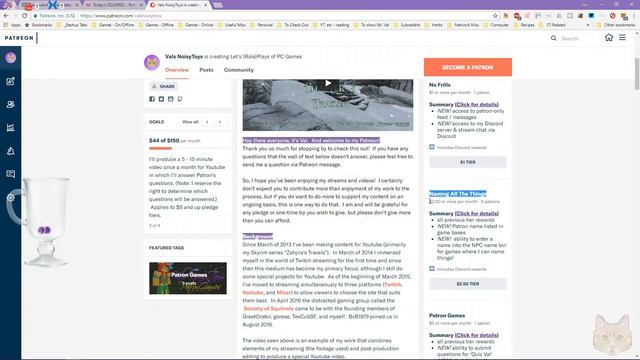Click the BECOME A PATRON button
Viewport: 640px width, 360px height.
(x=468, y=67)
